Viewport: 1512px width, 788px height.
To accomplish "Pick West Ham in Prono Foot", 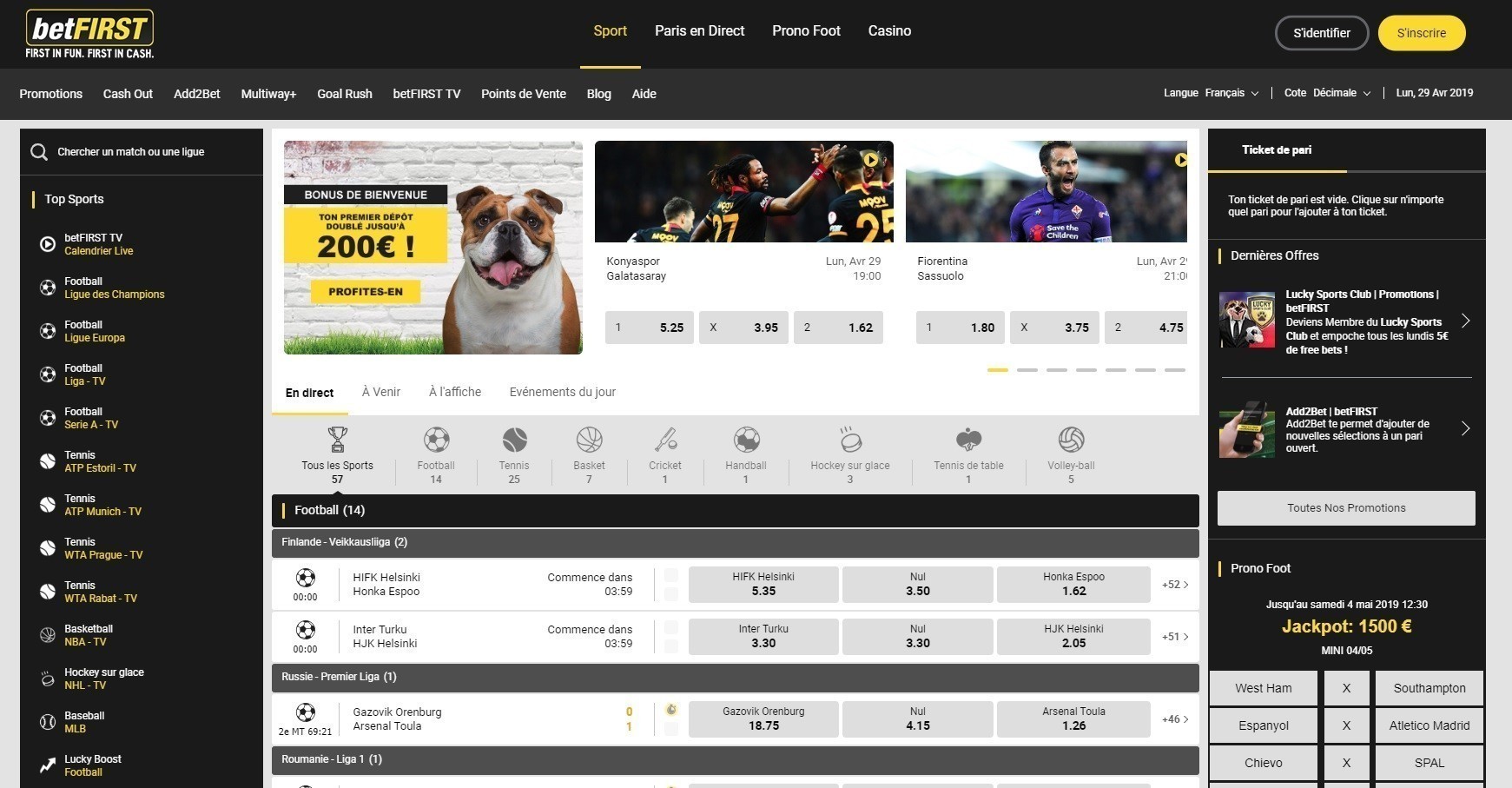I will 1264,688.
